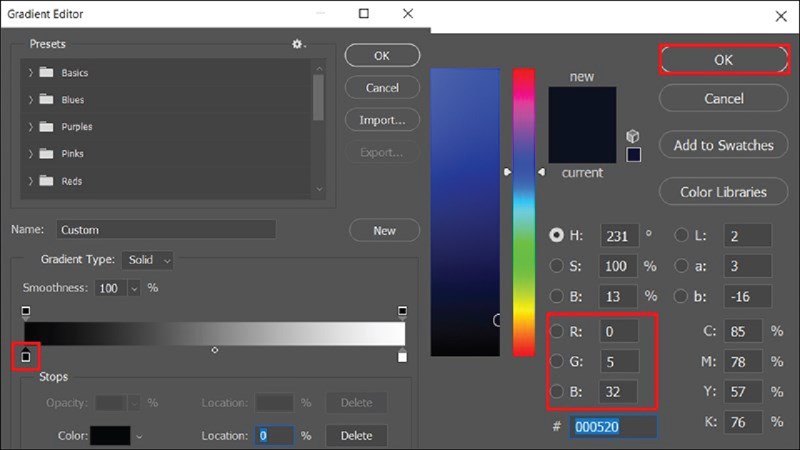Click the Import... button
The height and width of the screenshot is (450, 800).
coord(382,120)
